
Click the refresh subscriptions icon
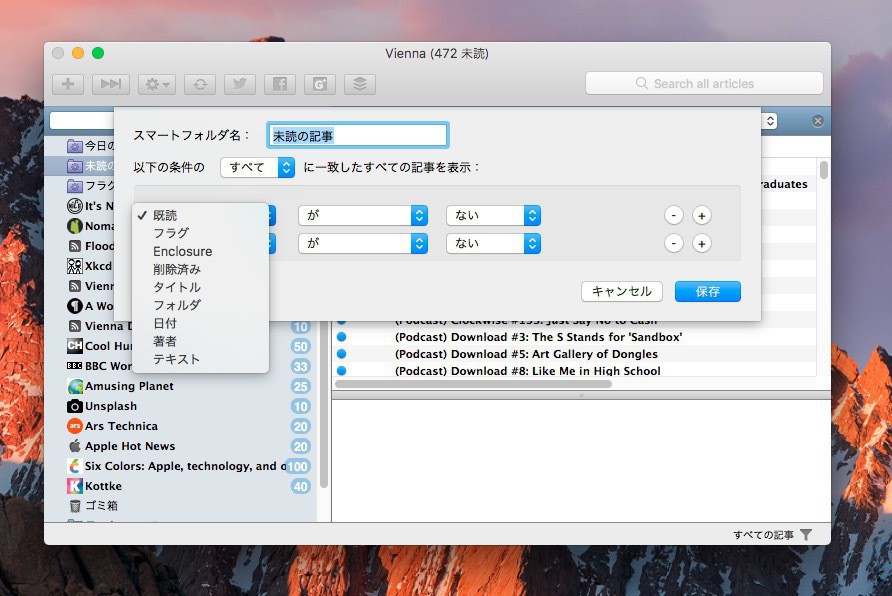pyautogui.click(x=200, y=84)
